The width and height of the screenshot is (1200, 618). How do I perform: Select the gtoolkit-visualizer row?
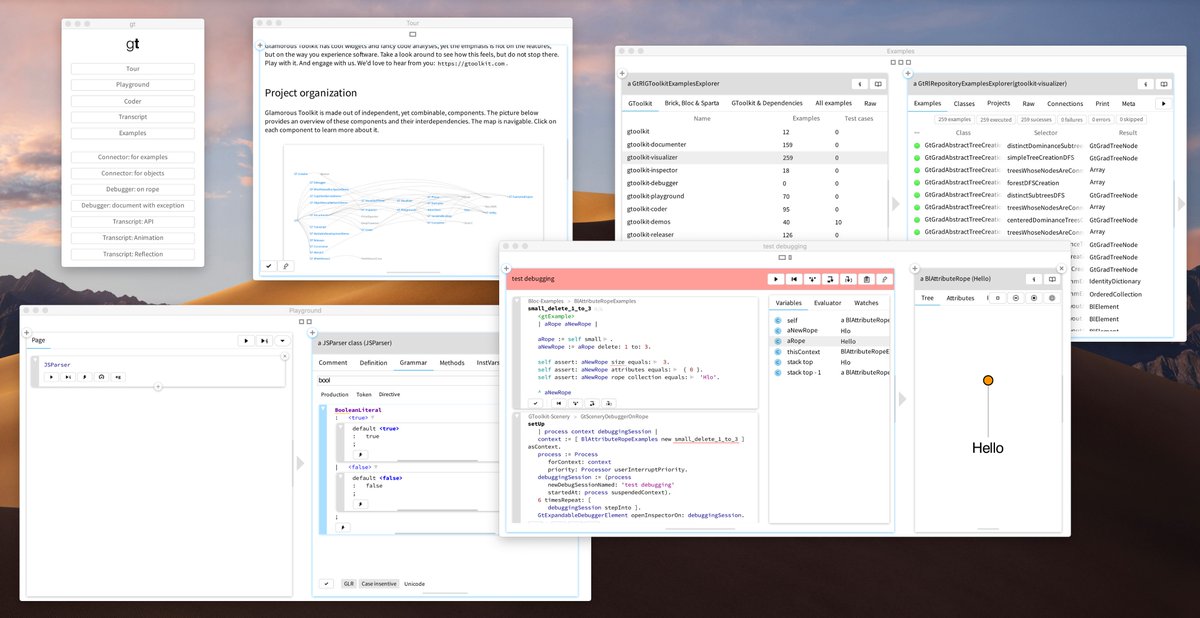[x=755, y=157]
